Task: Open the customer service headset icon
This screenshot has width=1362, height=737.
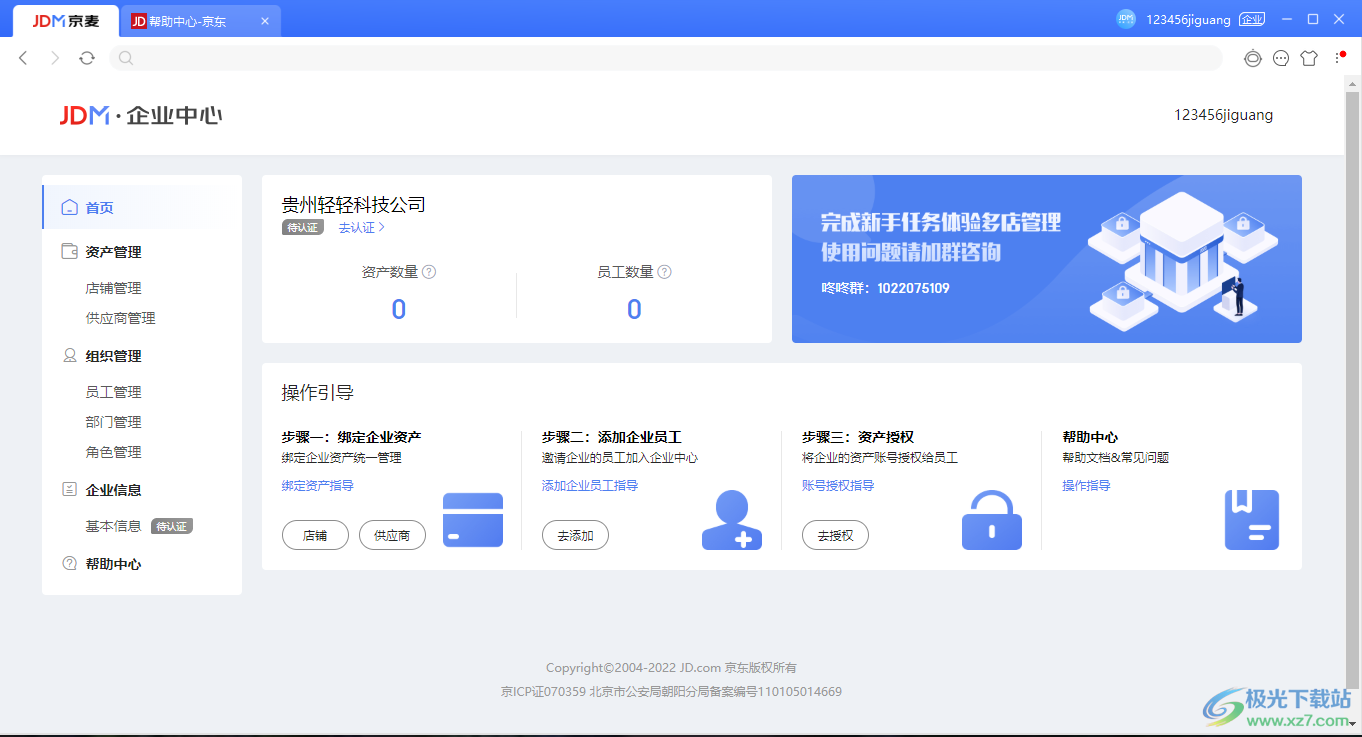Action: (x=1253, y=58)
